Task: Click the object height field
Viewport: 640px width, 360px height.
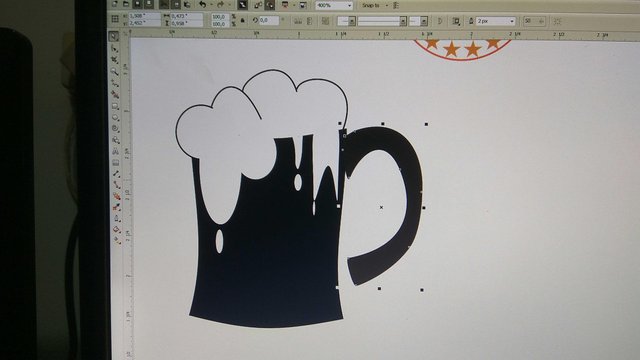Action: [186, 23]
